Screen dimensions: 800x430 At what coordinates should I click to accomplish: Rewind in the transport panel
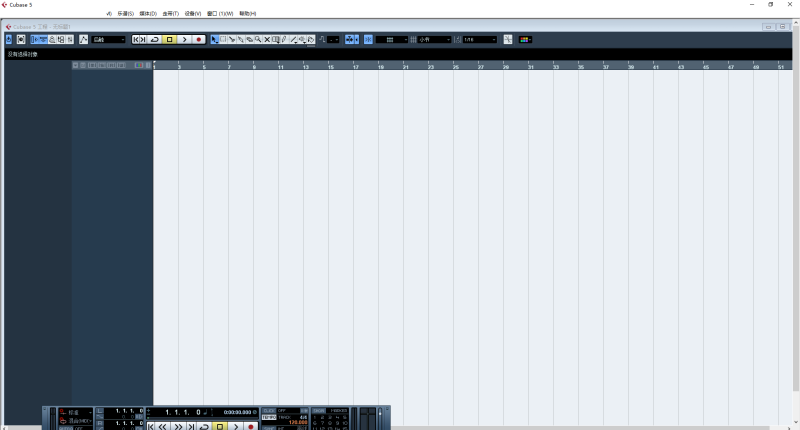pyautogui.click(x=162, y=426)
